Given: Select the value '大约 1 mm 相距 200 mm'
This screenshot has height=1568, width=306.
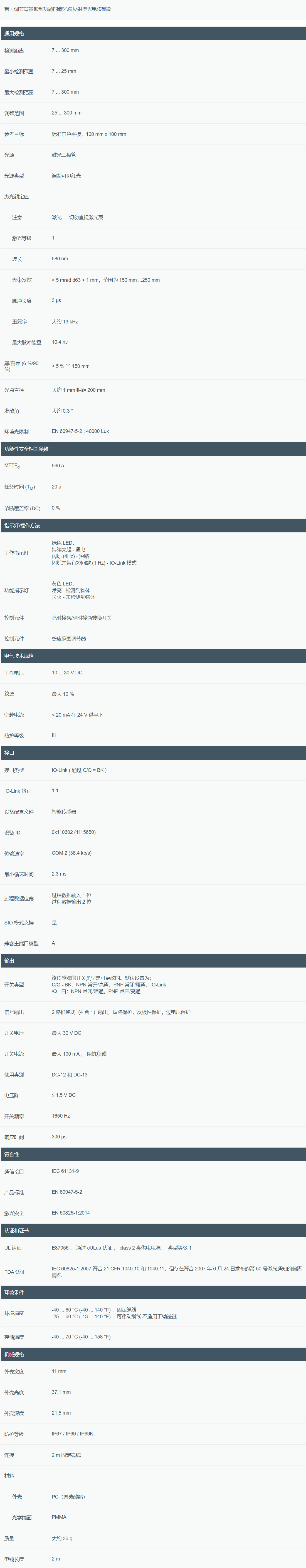Looking at the screenshot, I should pos(78,390).
